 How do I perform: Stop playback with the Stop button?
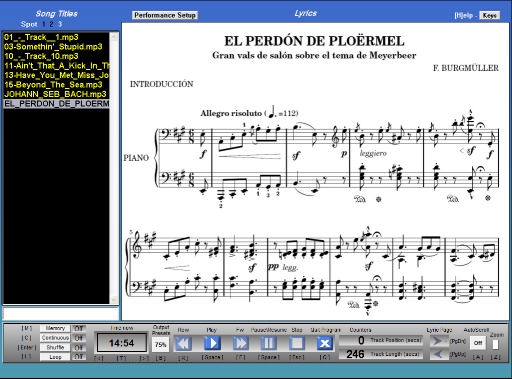pos(297,343)
